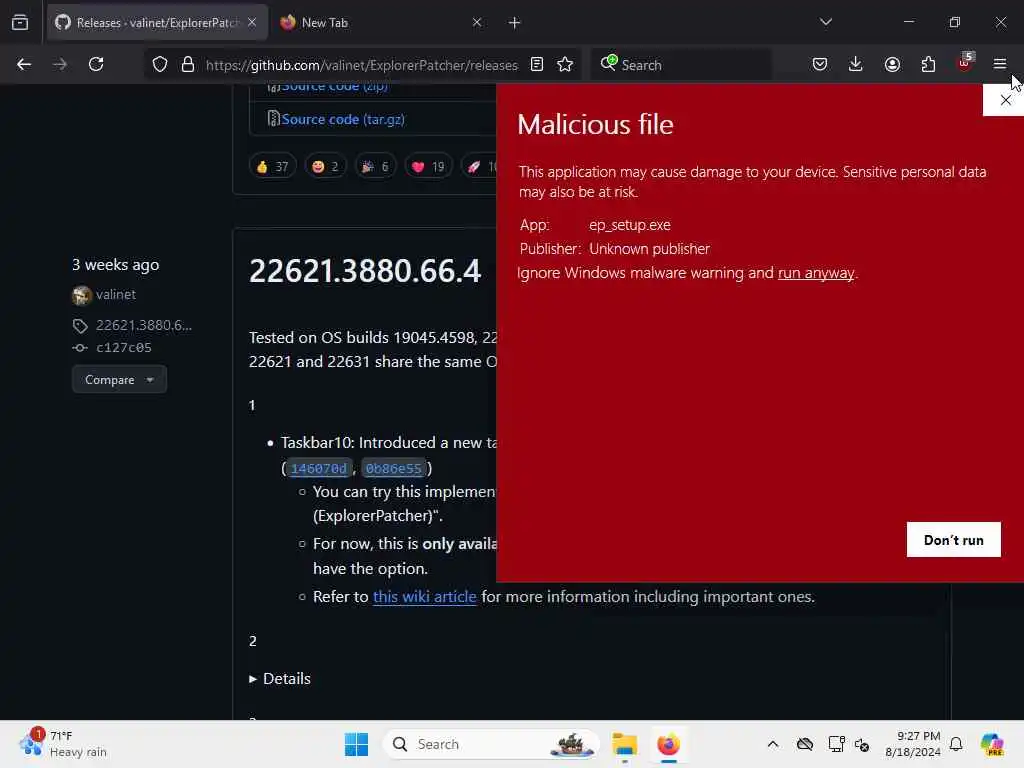
Task: Open the notifications bell
Action: pyautogui.click(x=956, y=744)
